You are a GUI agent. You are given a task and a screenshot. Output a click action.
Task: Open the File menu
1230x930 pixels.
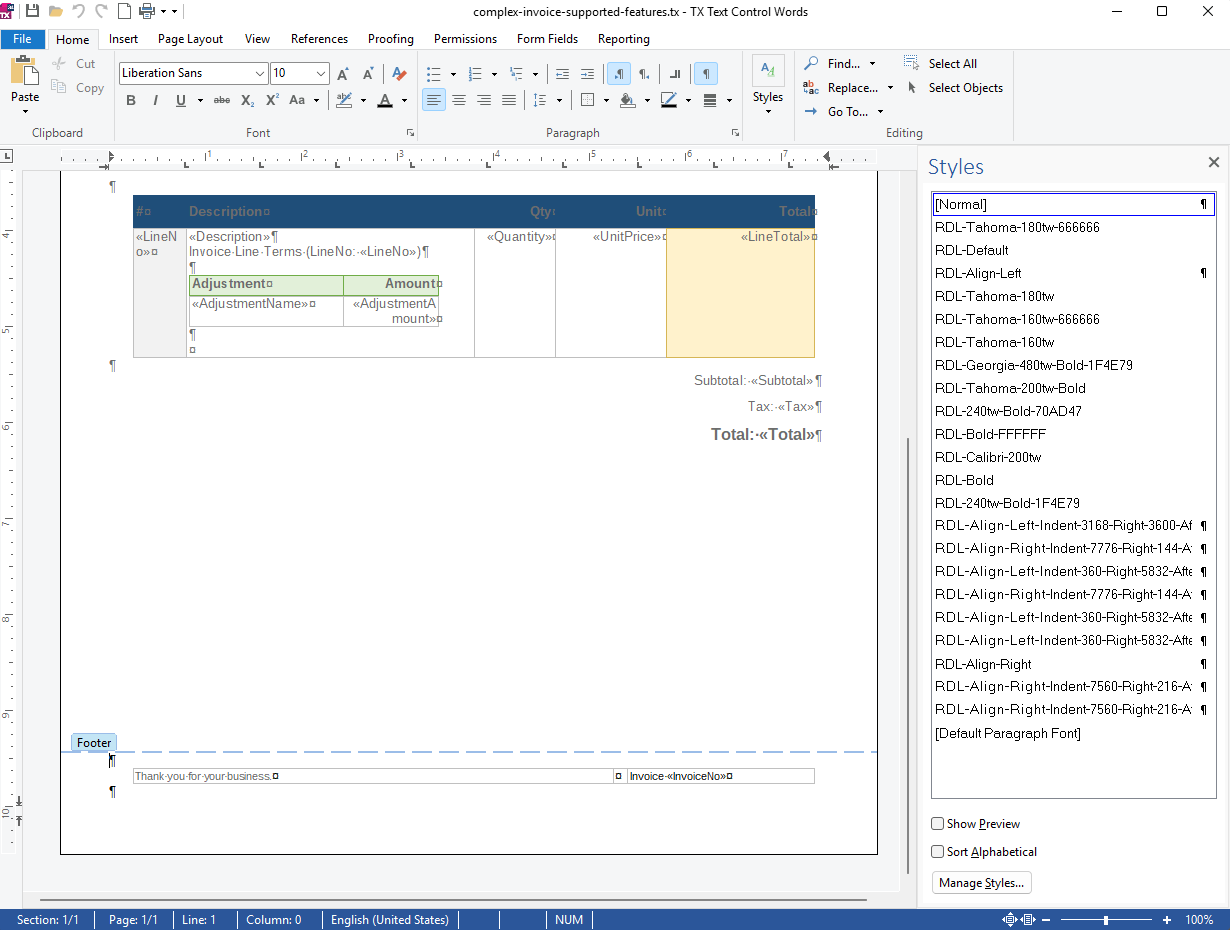pyautogui.click(x=22, y=39)
